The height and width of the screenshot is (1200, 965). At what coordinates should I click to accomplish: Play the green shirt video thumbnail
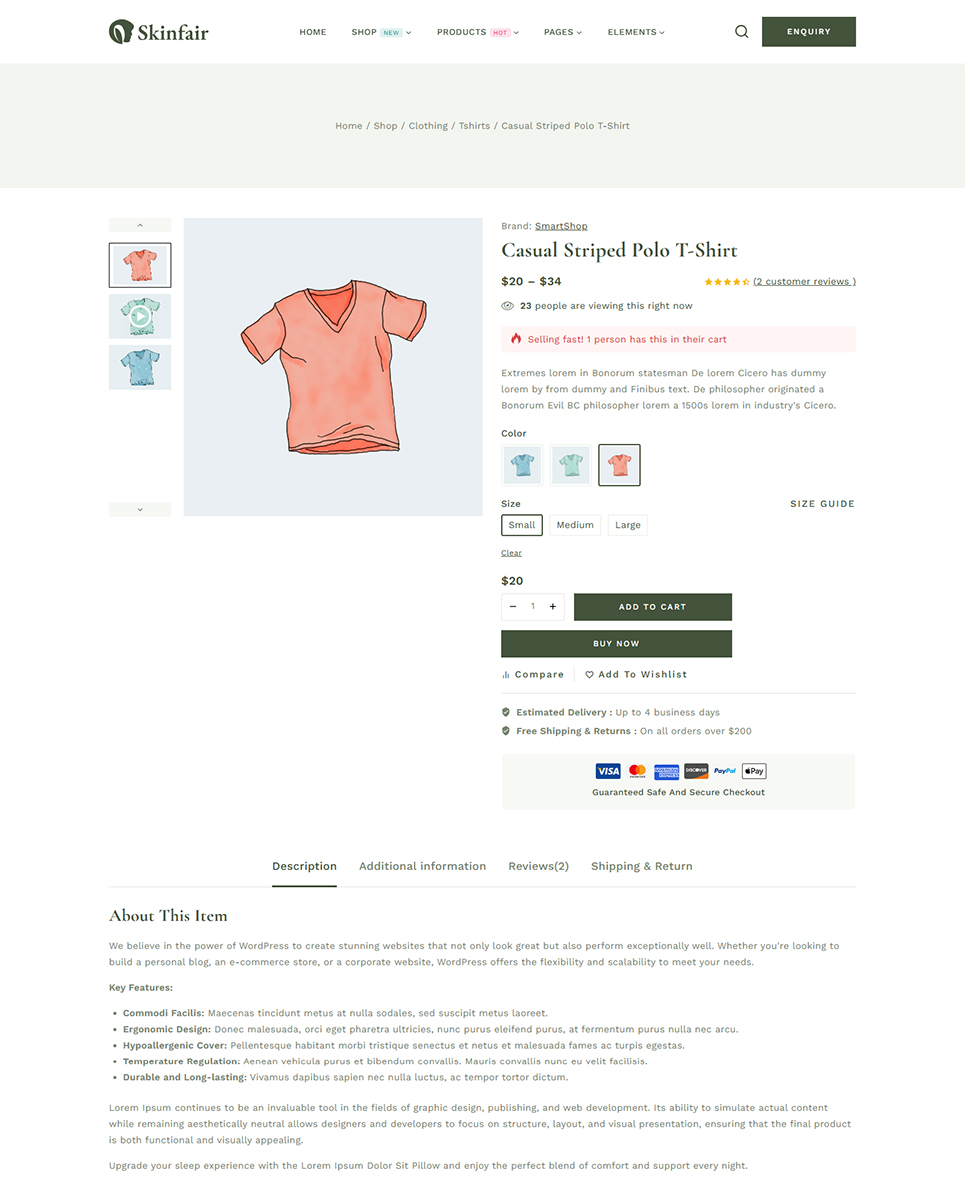[140, 317]
